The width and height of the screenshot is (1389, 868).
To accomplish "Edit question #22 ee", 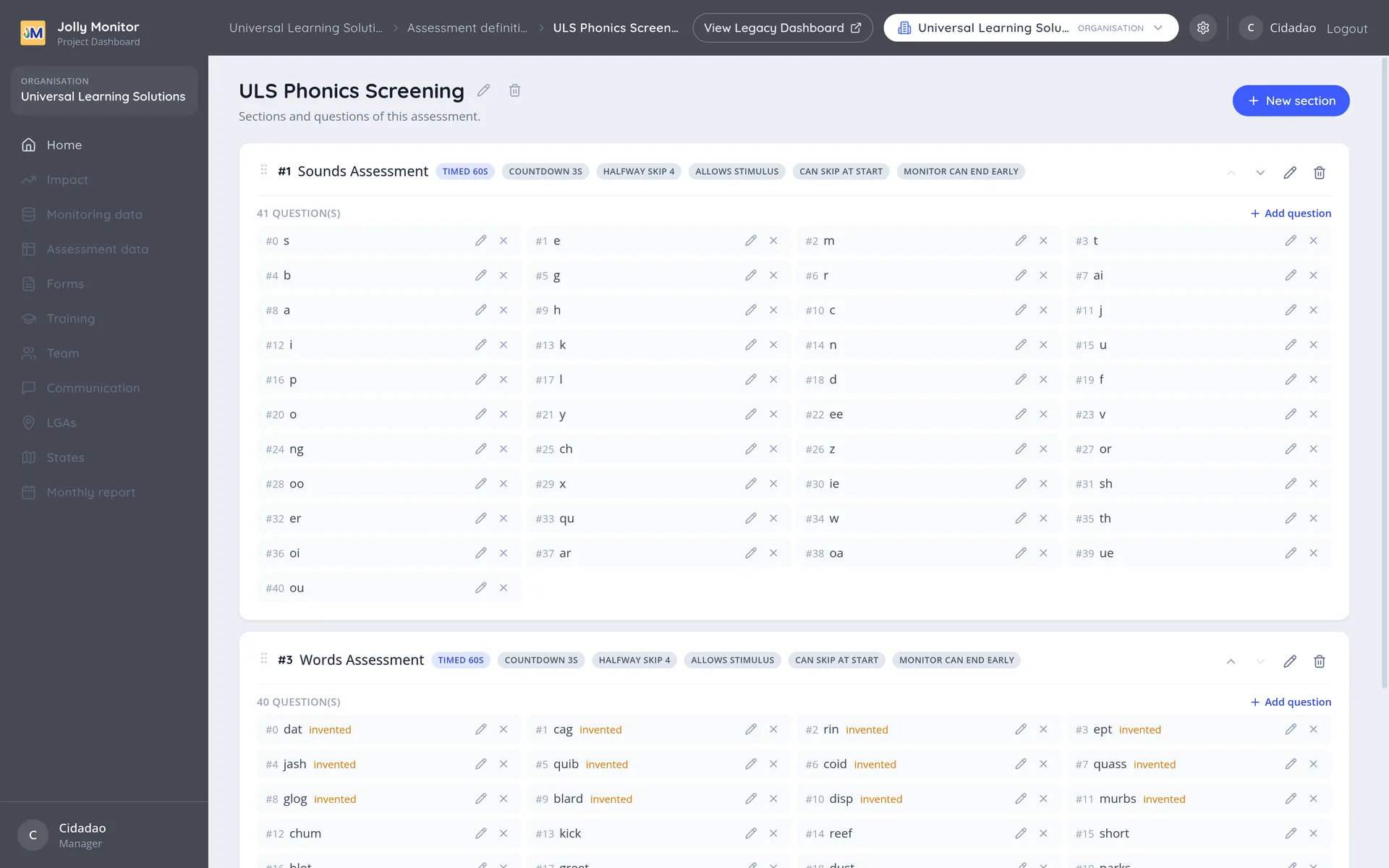I will click(1021, 414).
